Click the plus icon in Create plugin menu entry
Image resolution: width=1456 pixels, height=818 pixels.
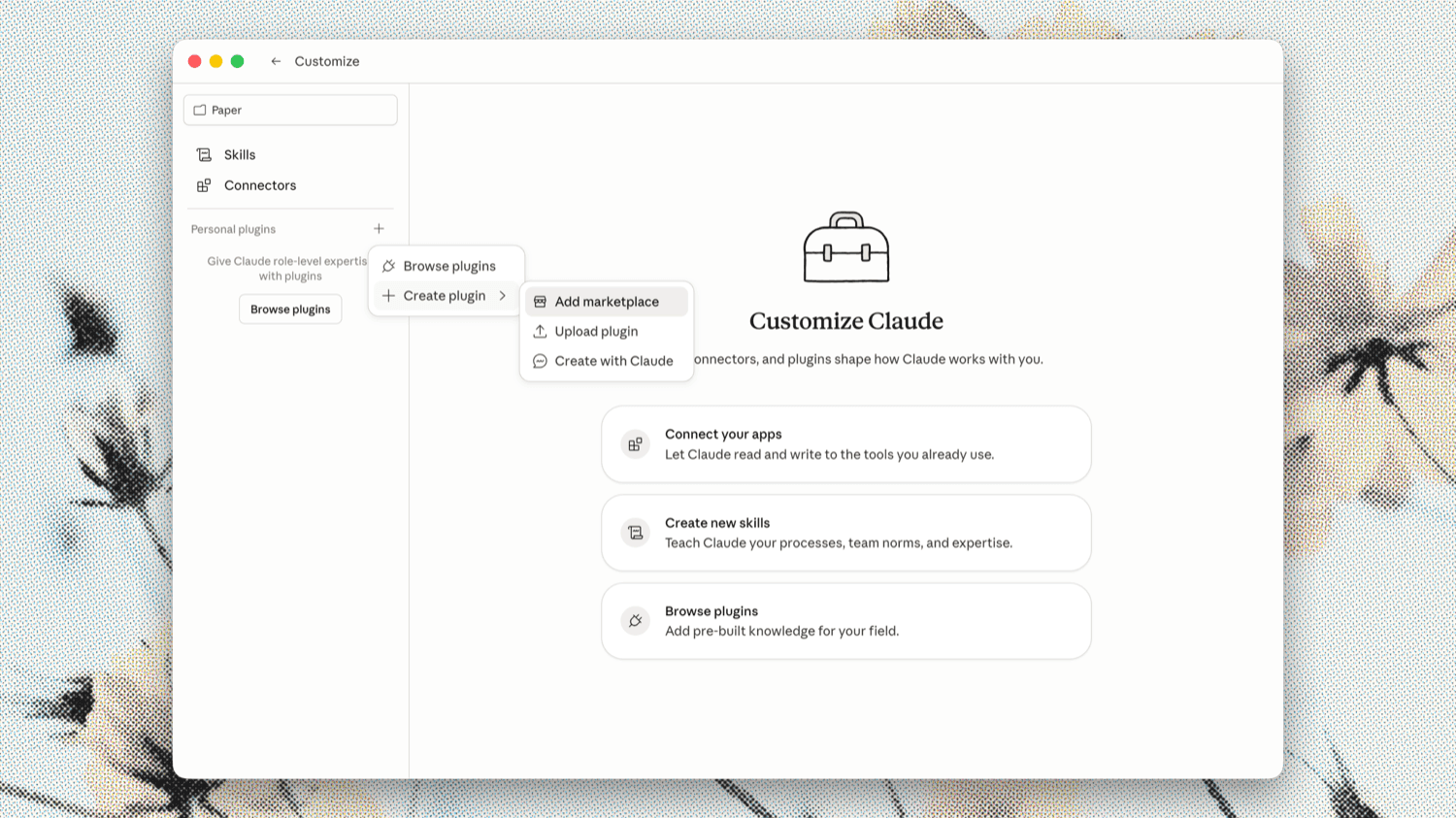coord(388,296)
